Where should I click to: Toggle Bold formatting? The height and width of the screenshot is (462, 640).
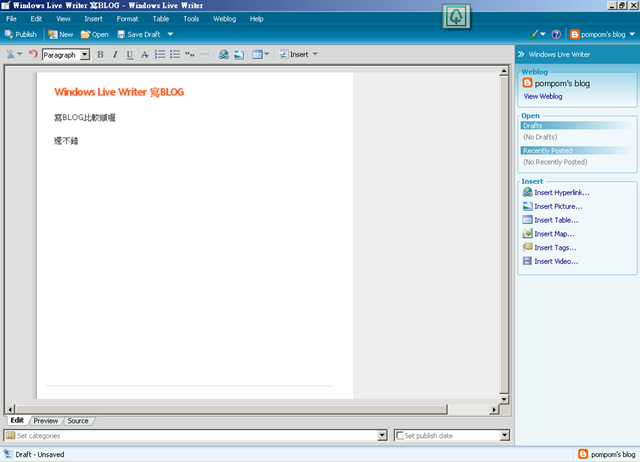[x=100, y=54]
